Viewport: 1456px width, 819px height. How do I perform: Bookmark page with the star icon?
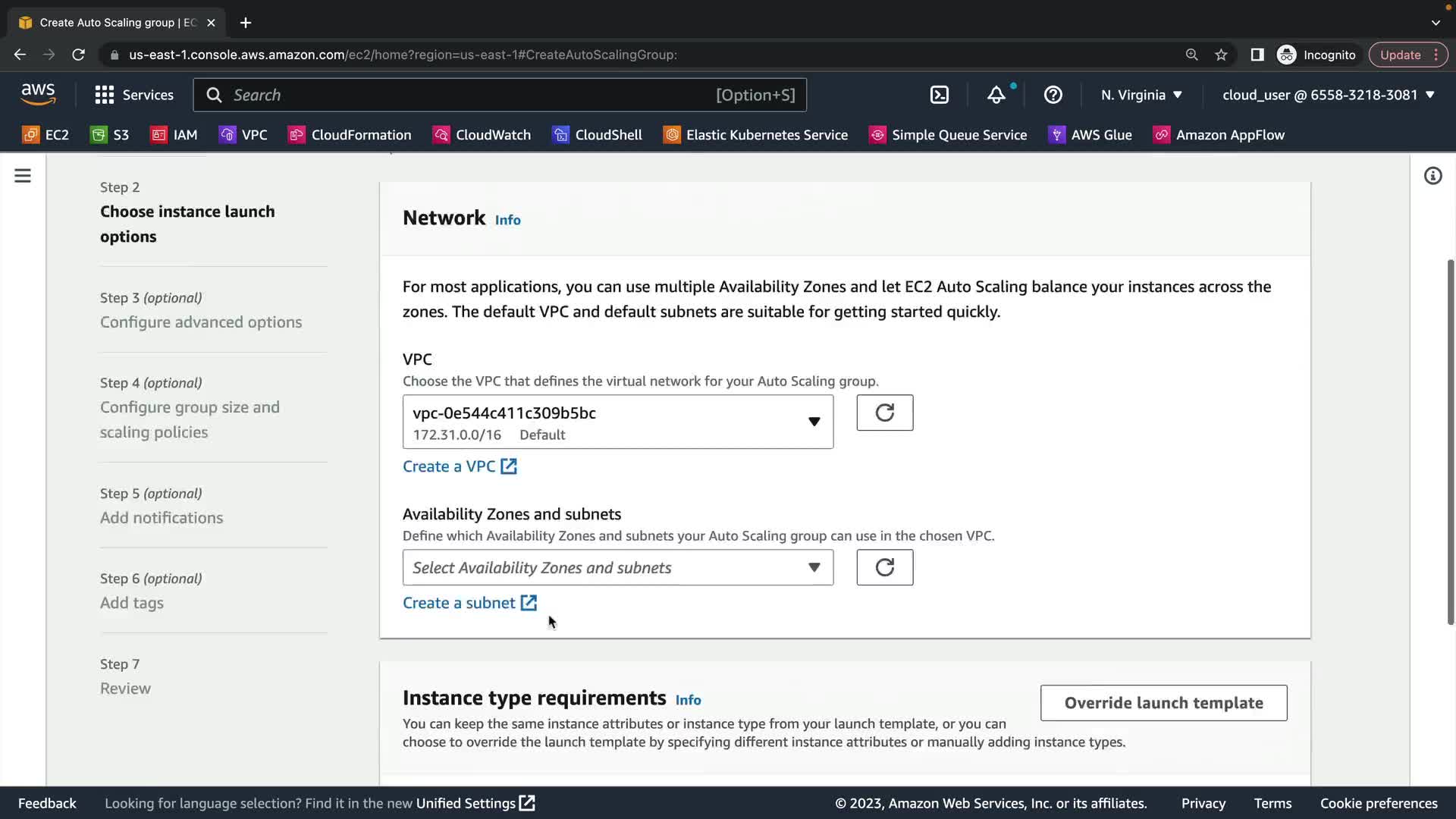[x=1221, y=55]
